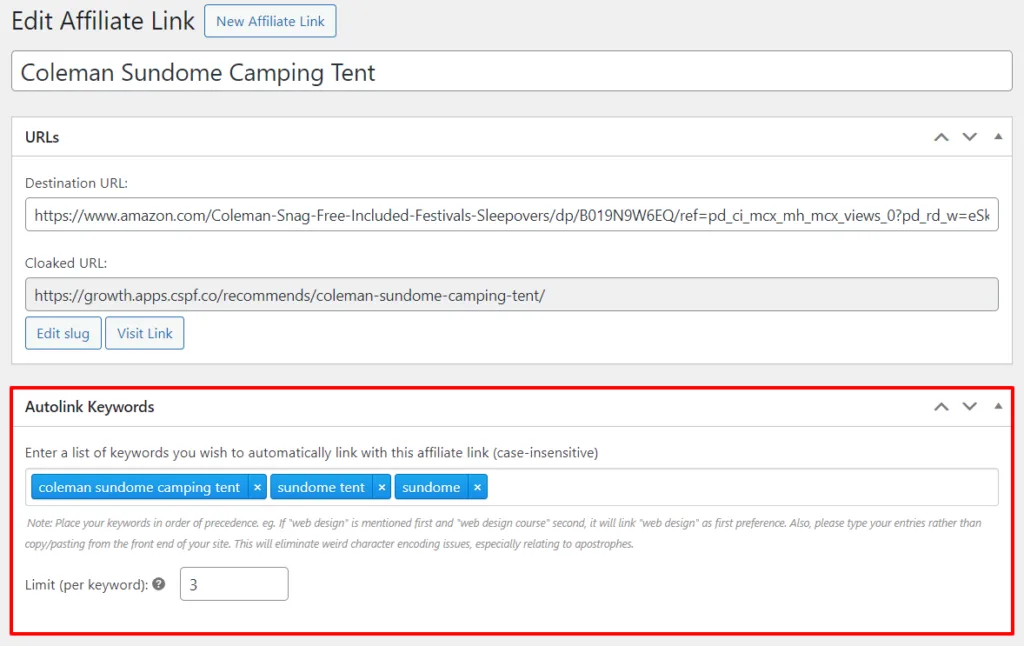This screenshot has height=646, width=1024.
Task: Move the Autolink Keywords panel down
Action: 969,406
